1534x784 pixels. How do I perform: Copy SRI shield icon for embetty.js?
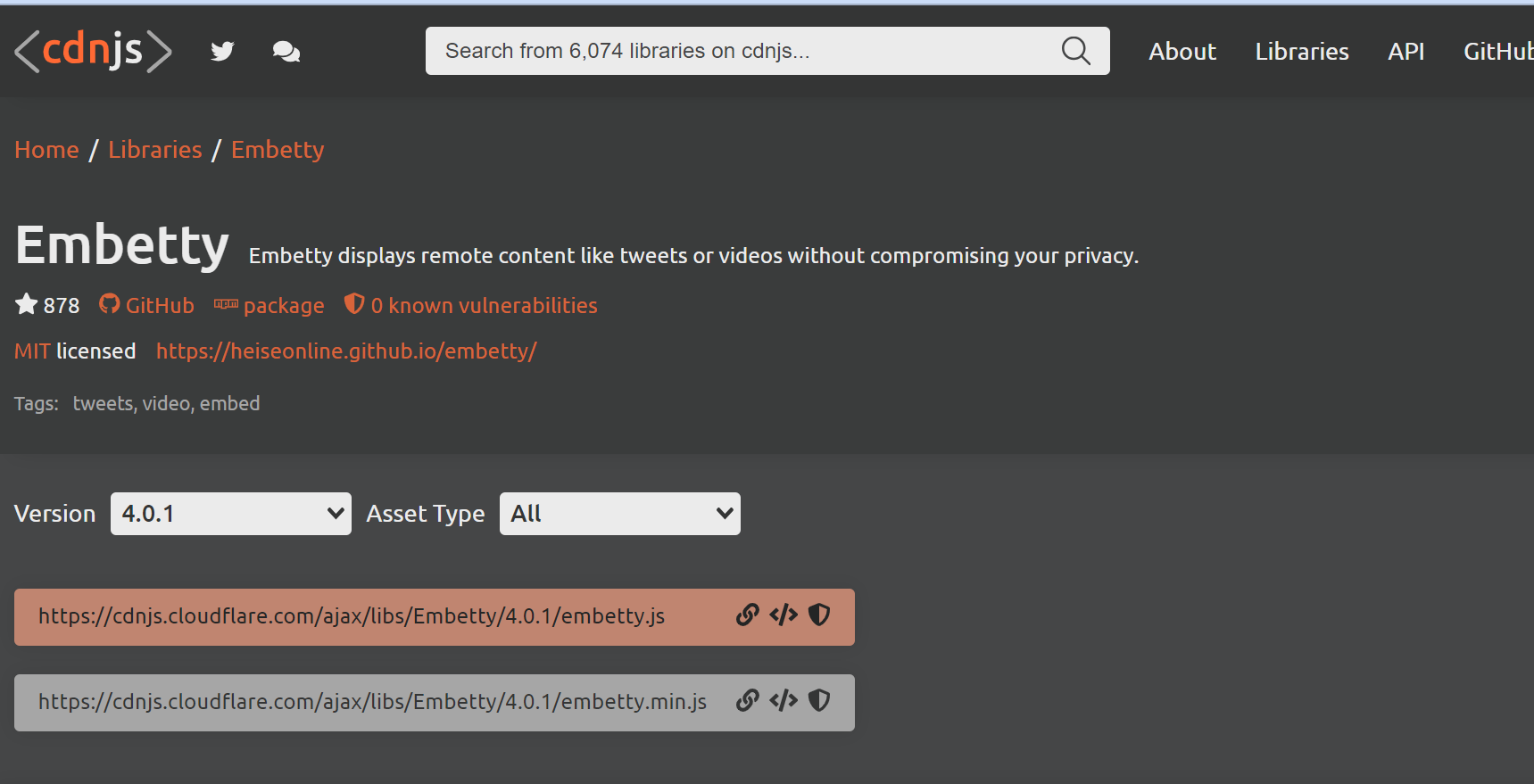click(x=819, y=615)
